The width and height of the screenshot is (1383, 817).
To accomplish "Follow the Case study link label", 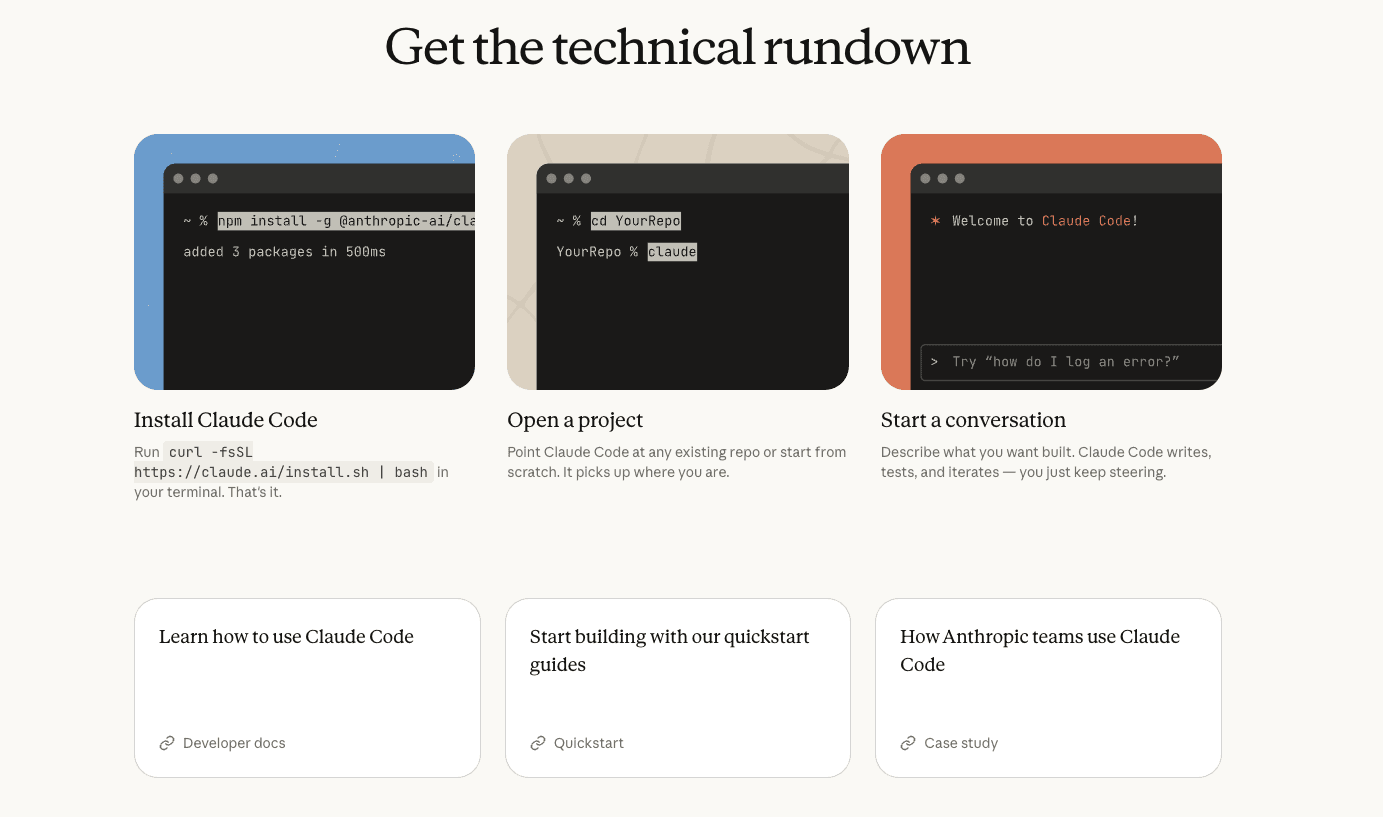I will (961, 743).
